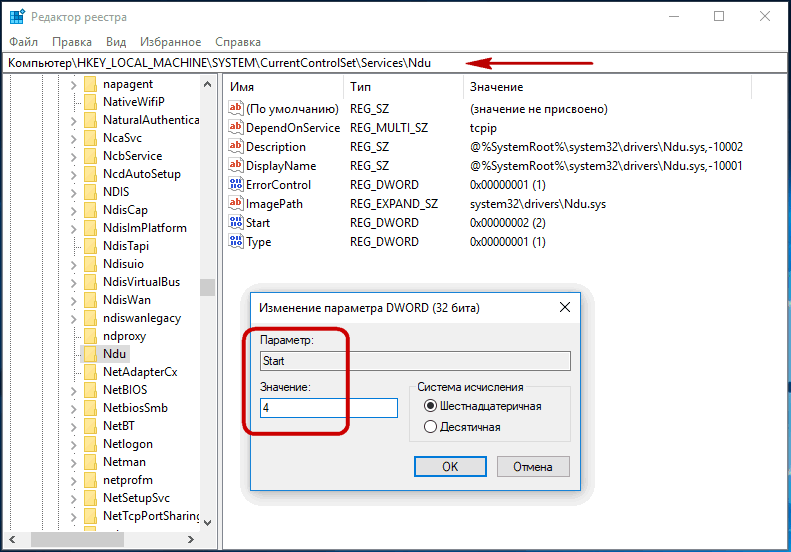Click the tcpip value of DependOnService
Viewport: 791px width, 552px height.
pyautogui.click(x=483, y=128)
